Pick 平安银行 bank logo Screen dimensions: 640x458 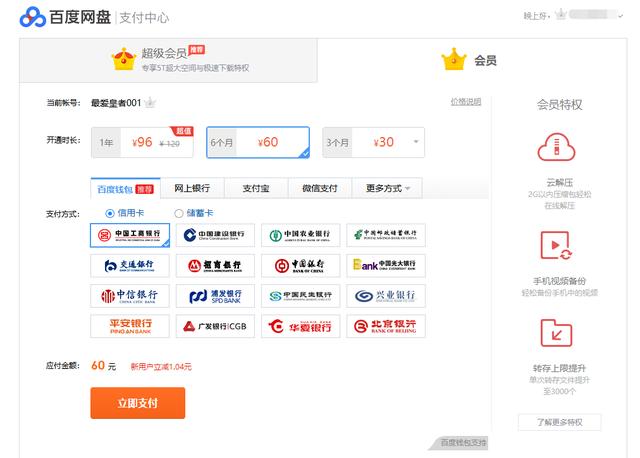click(x=130, y=326)
